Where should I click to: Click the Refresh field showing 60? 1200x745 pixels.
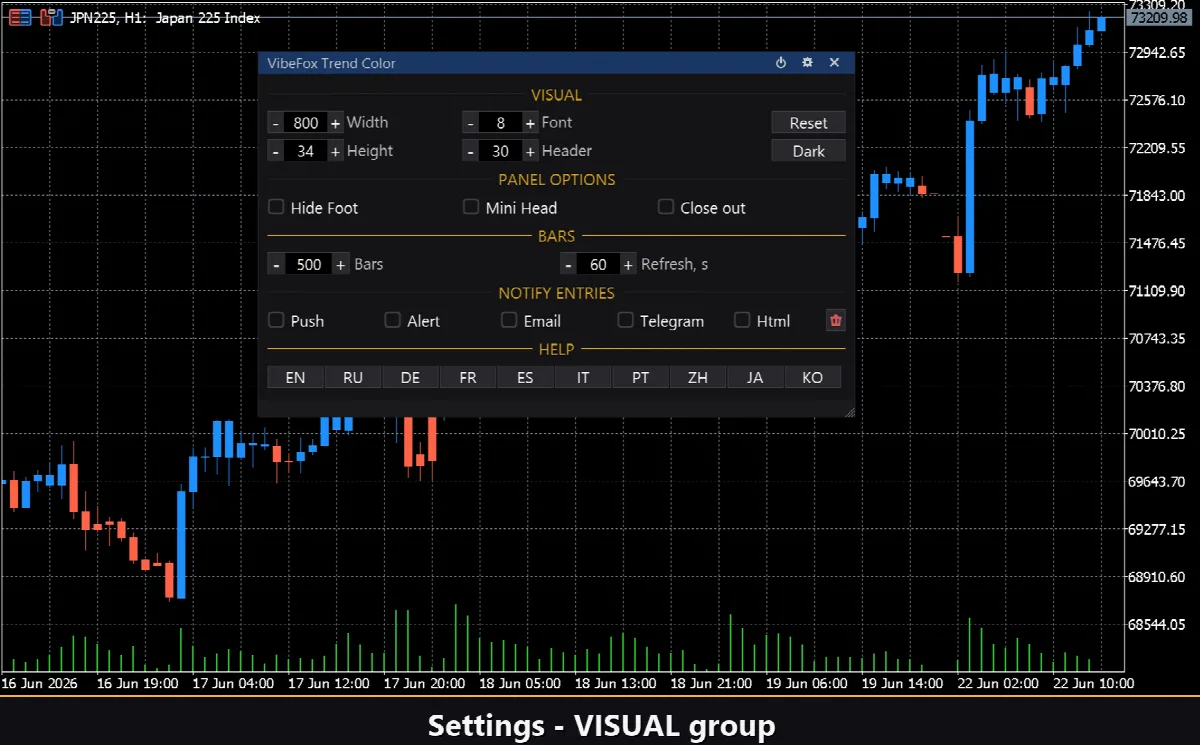point(599,265)
